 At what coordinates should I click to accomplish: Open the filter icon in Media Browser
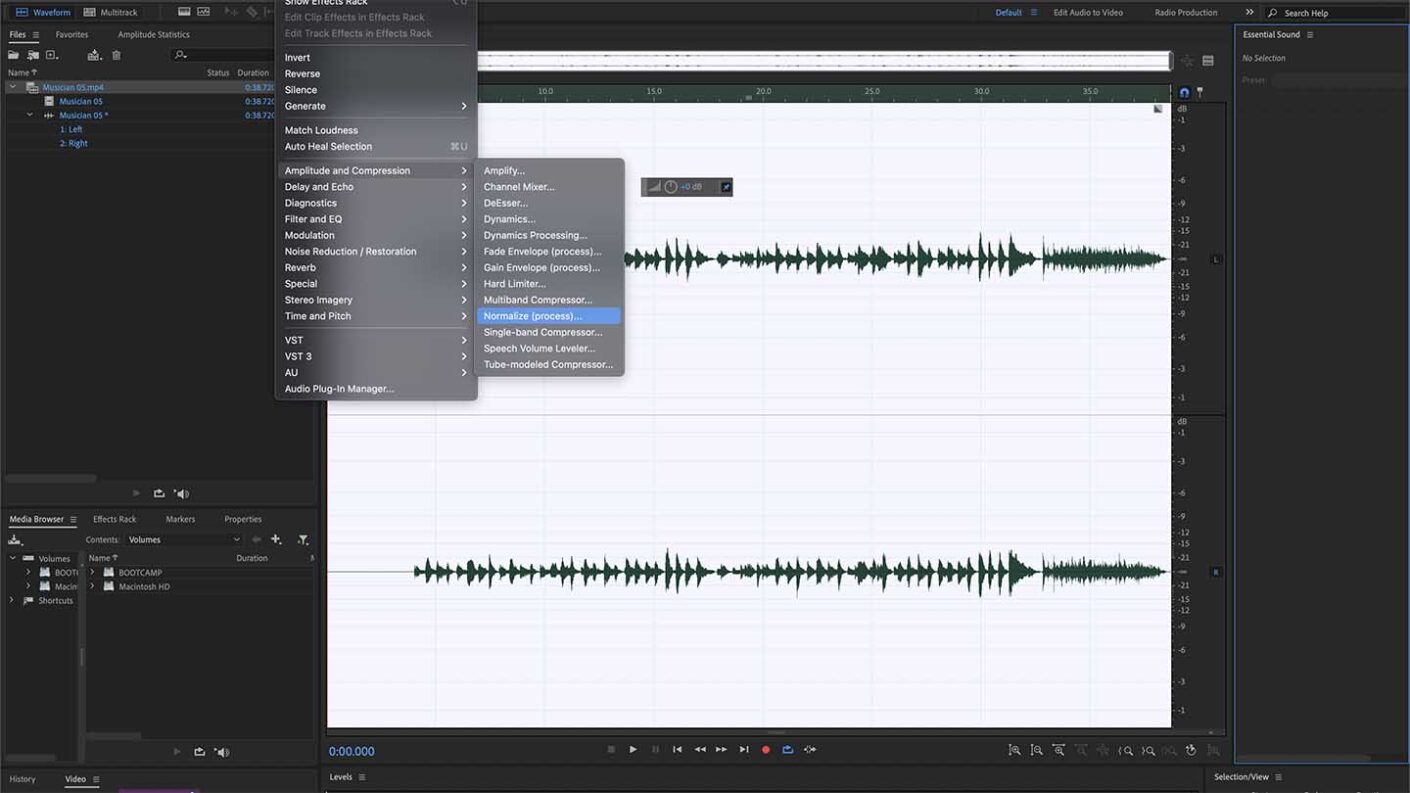coord(303,539)
